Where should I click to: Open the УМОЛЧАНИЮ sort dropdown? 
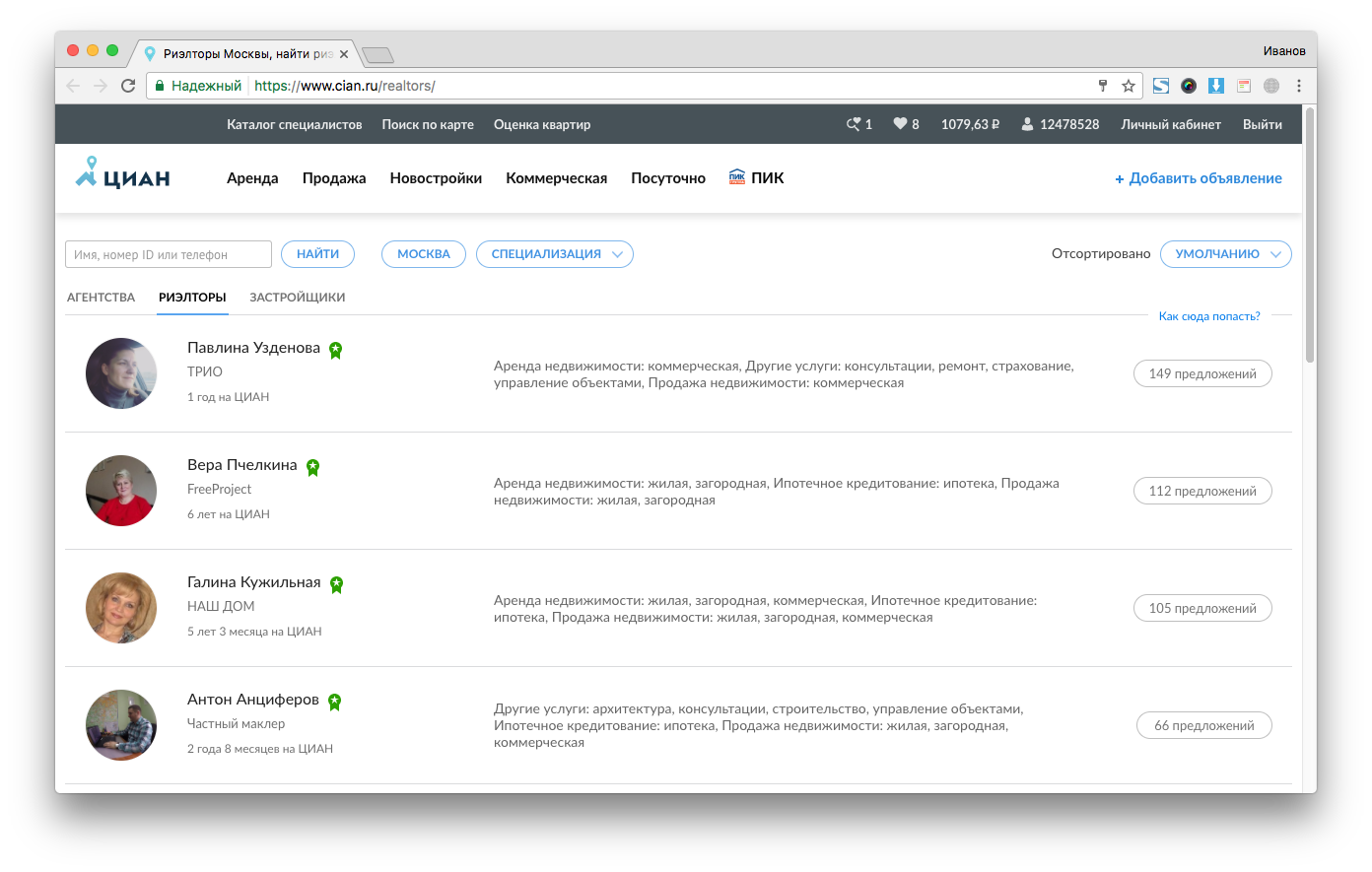click(x=1226, y=254)
